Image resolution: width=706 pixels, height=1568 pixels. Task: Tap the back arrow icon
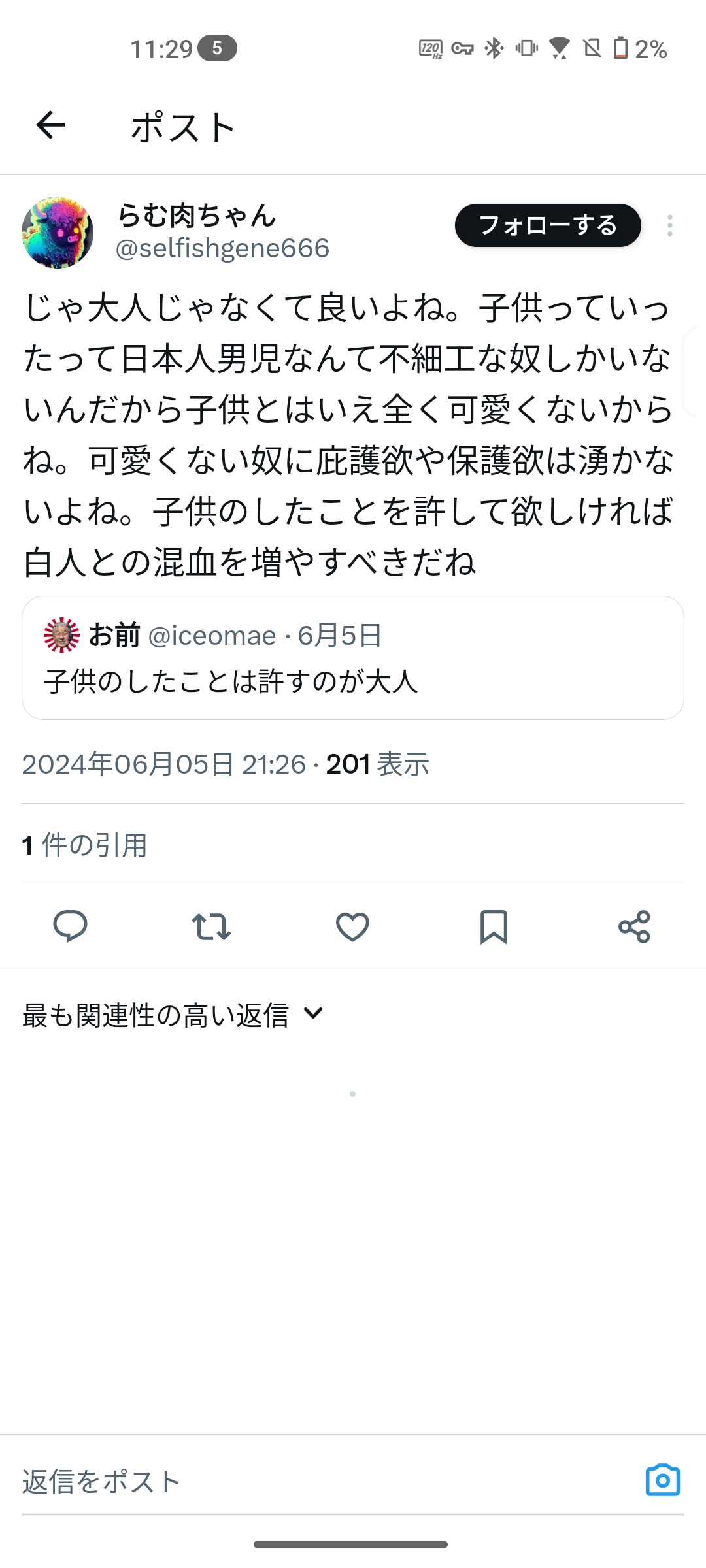(50, 125)
